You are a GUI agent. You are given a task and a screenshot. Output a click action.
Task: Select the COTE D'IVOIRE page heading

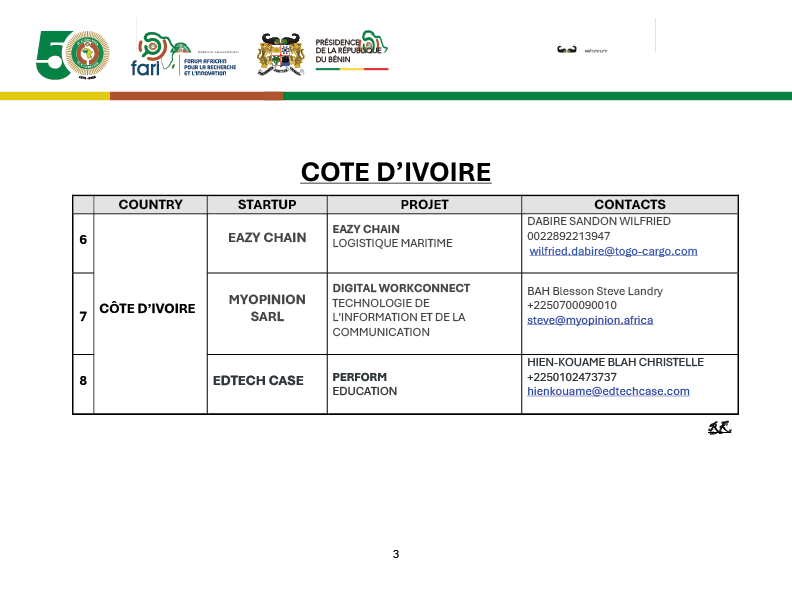(x=395, y=172)
